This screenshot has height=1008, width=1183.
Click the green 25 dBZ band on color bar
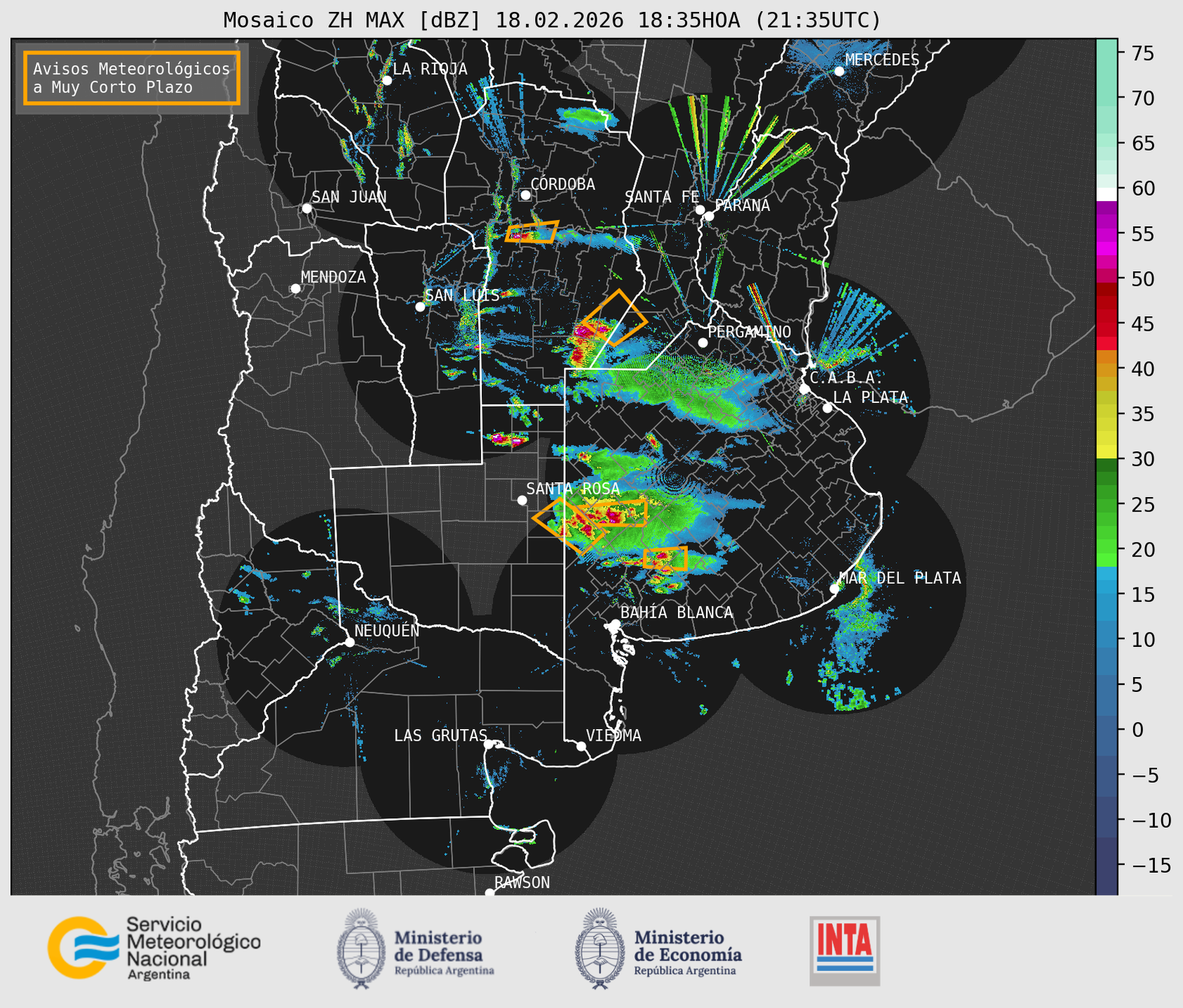(x=1107, y=505)
